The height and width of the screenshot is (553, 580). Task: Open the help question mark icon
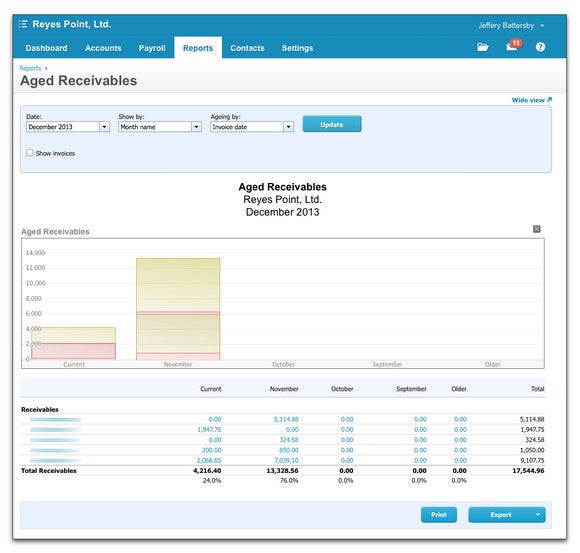pyautogui.click(x=540, y=47)
